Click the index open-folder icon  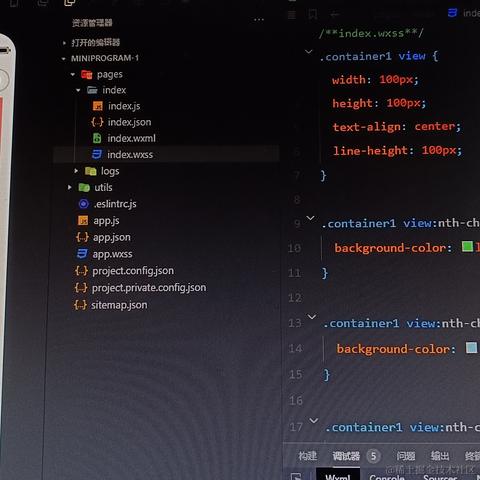tap(92, 90)
